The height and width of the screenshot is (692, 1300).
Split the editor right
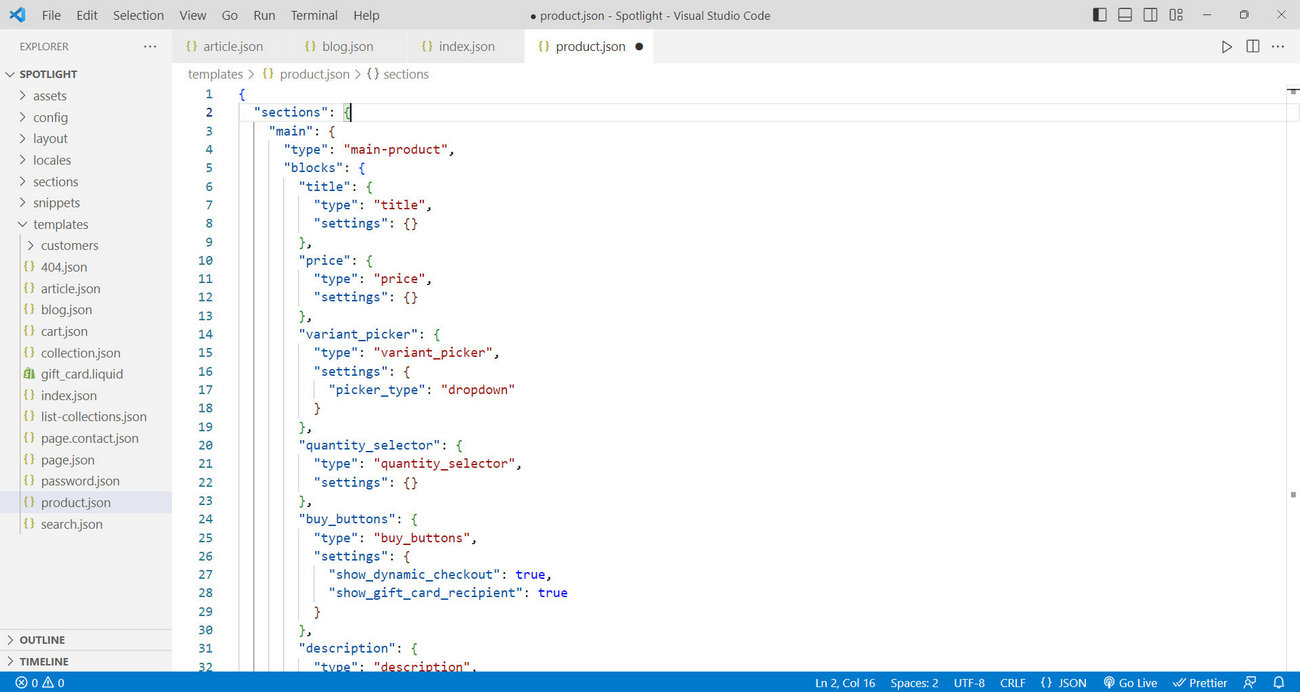(1252, 47)
